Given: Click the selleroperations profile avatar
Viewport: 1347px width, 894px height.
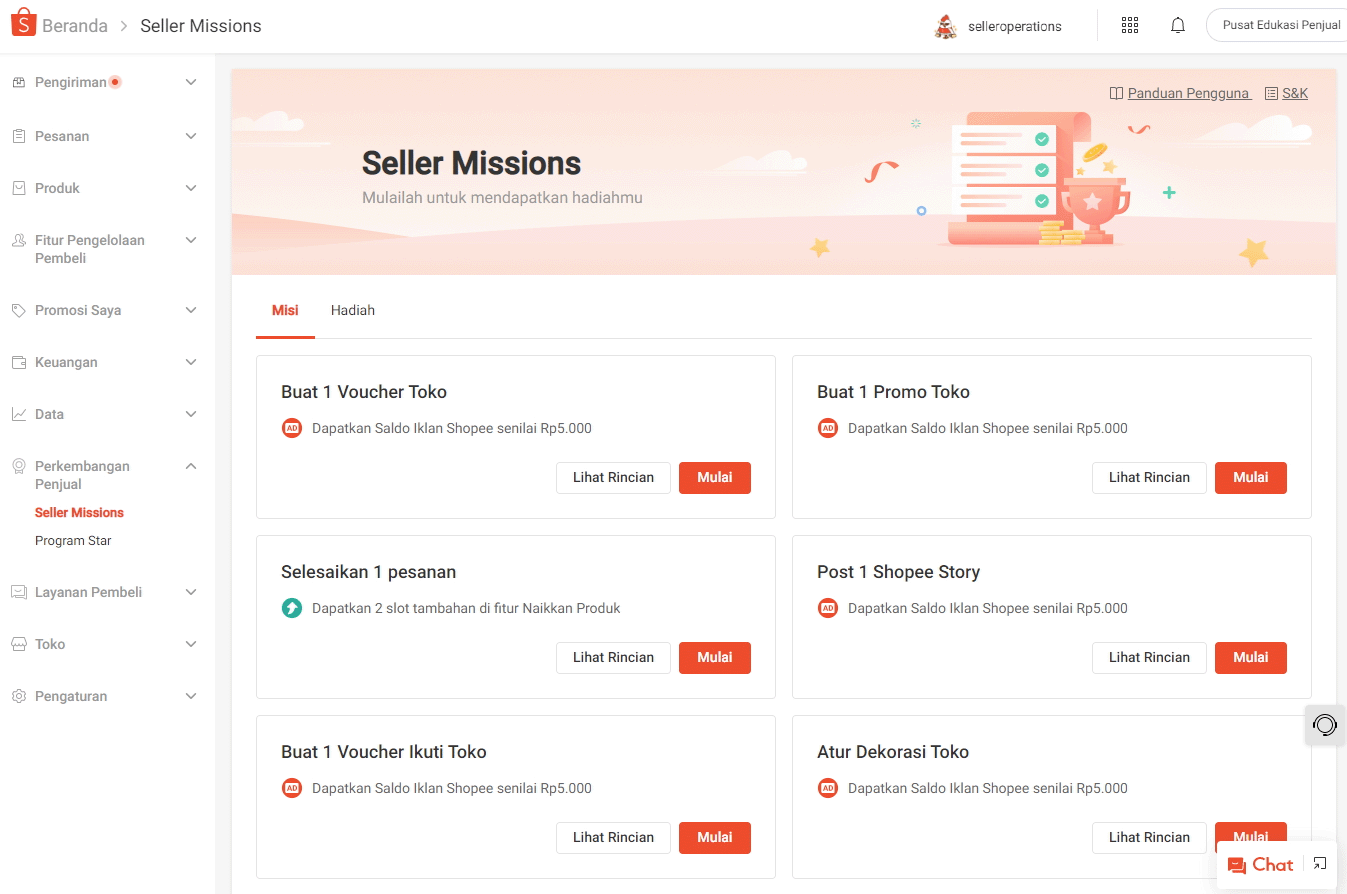Looking at the screenshot, I should click(x=945, y=27).
